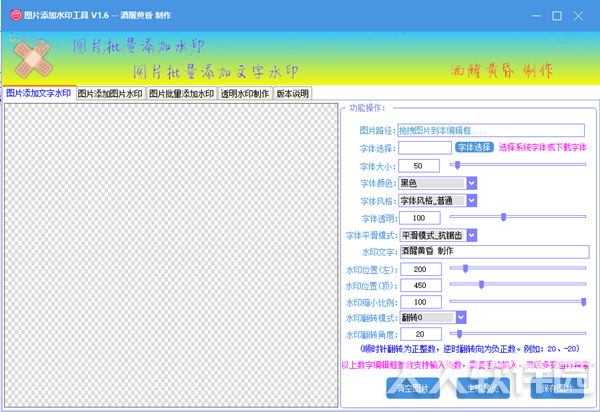This screenshot has width=600, height=412.
Task: Open the 字体平滑模式 dropdown
Action: pos(438,235)
